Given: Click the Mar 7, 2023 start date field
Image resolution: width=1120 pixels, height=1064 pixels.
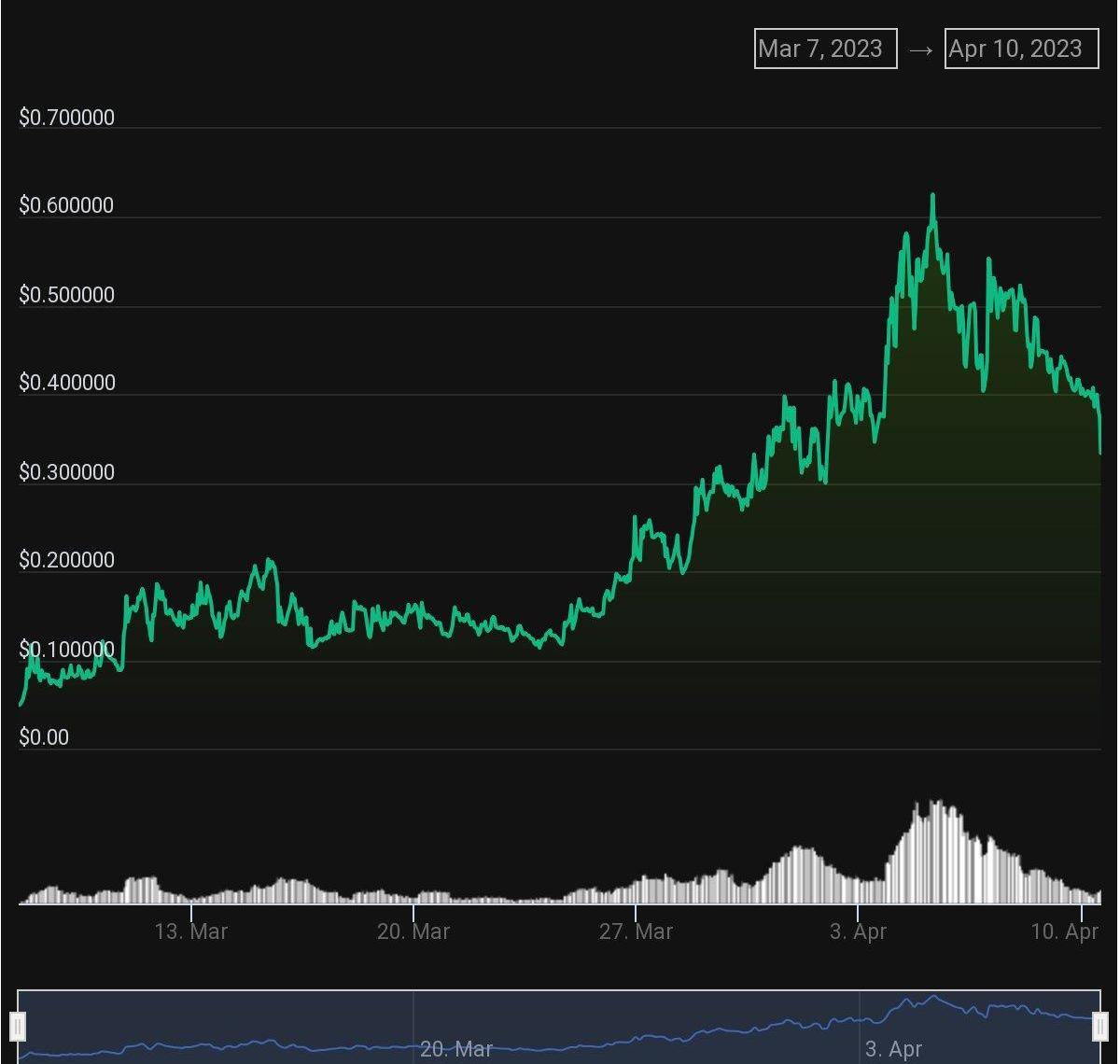Looking at the screenshot, I should (x=825, y=49).
